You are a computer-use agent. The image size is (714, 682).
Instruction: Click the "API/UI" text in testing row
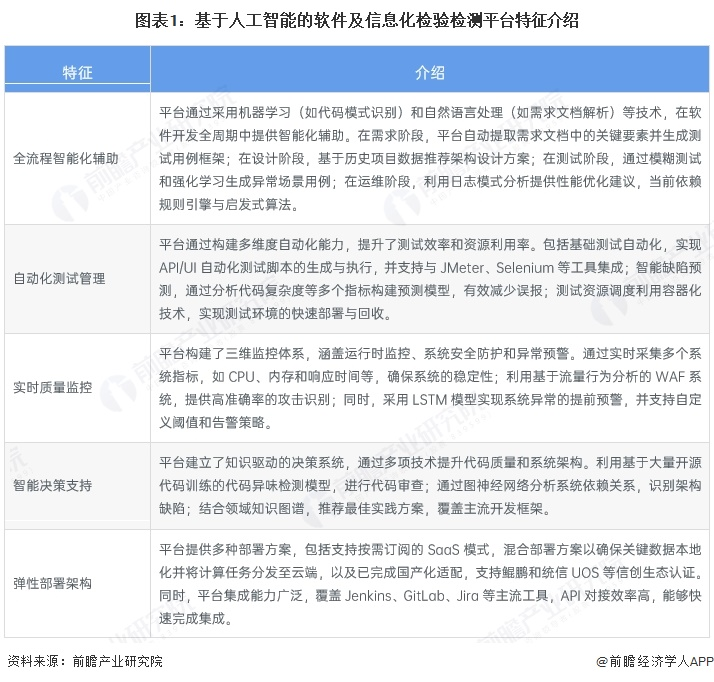click(180, 268)
